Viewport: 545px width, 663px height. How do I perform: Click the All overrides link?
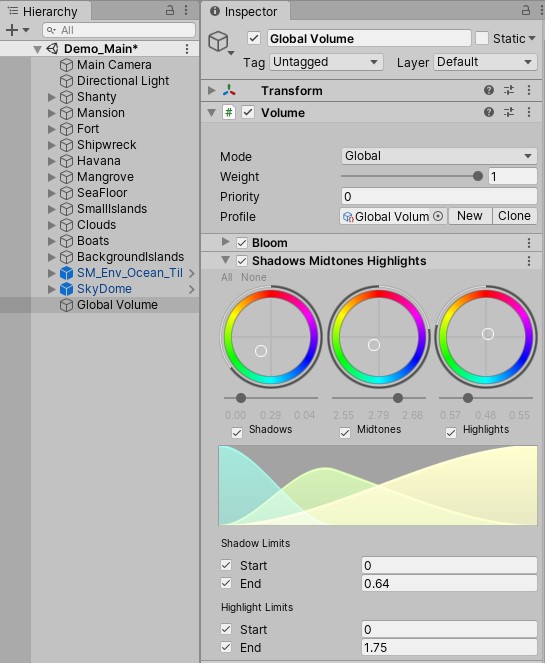coord(227,277)
